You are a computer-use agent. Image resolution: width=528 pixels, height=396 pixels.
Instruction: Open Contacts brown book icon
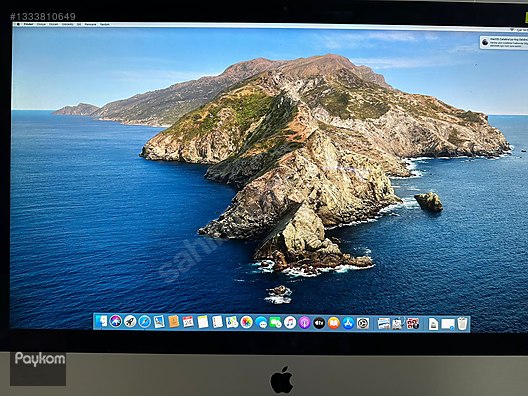click(173, 322)
